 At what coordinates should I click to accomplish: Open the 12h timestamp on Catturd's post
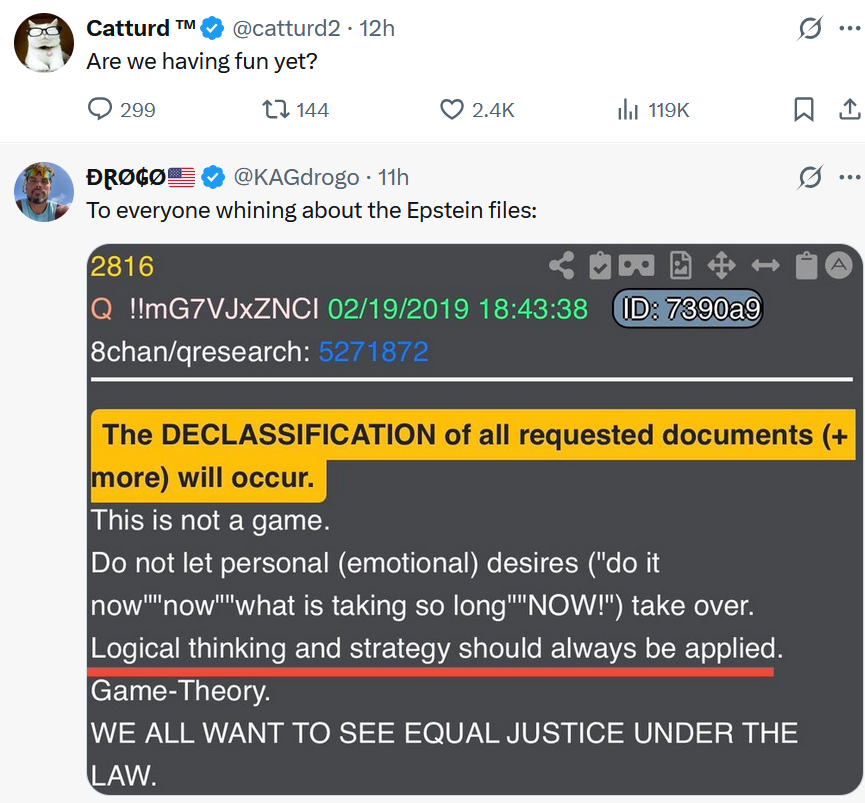(377, 28)
